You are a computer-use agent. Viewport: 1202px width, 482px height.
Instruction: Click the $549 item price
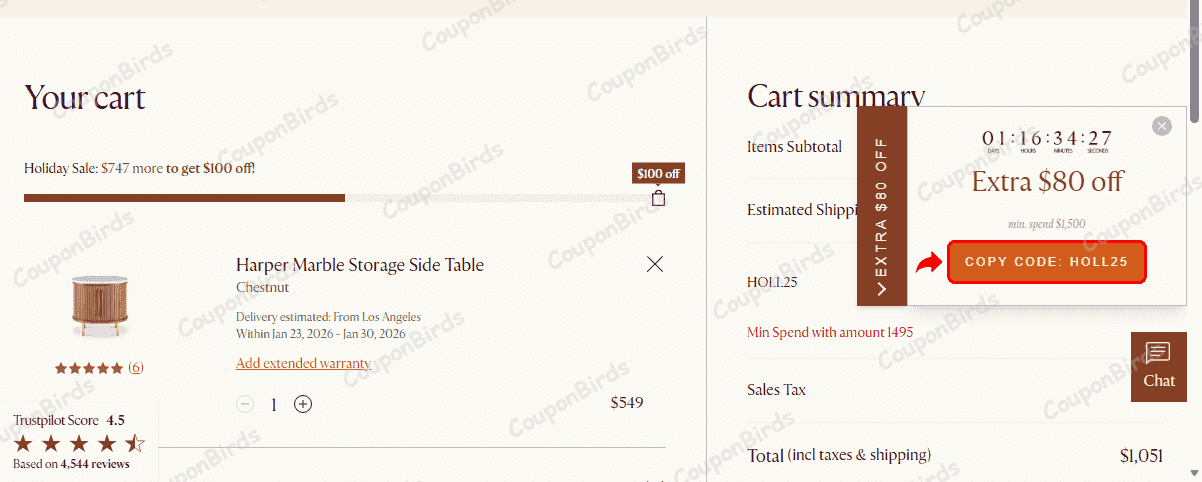point(627,403)
